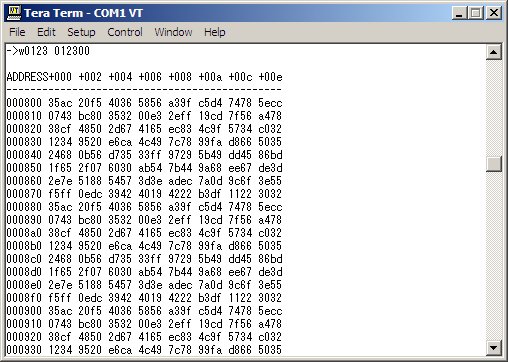Screen dimensions: 508x362
Task: Click value c032 in row 000820
Action: tap(270, 129)
